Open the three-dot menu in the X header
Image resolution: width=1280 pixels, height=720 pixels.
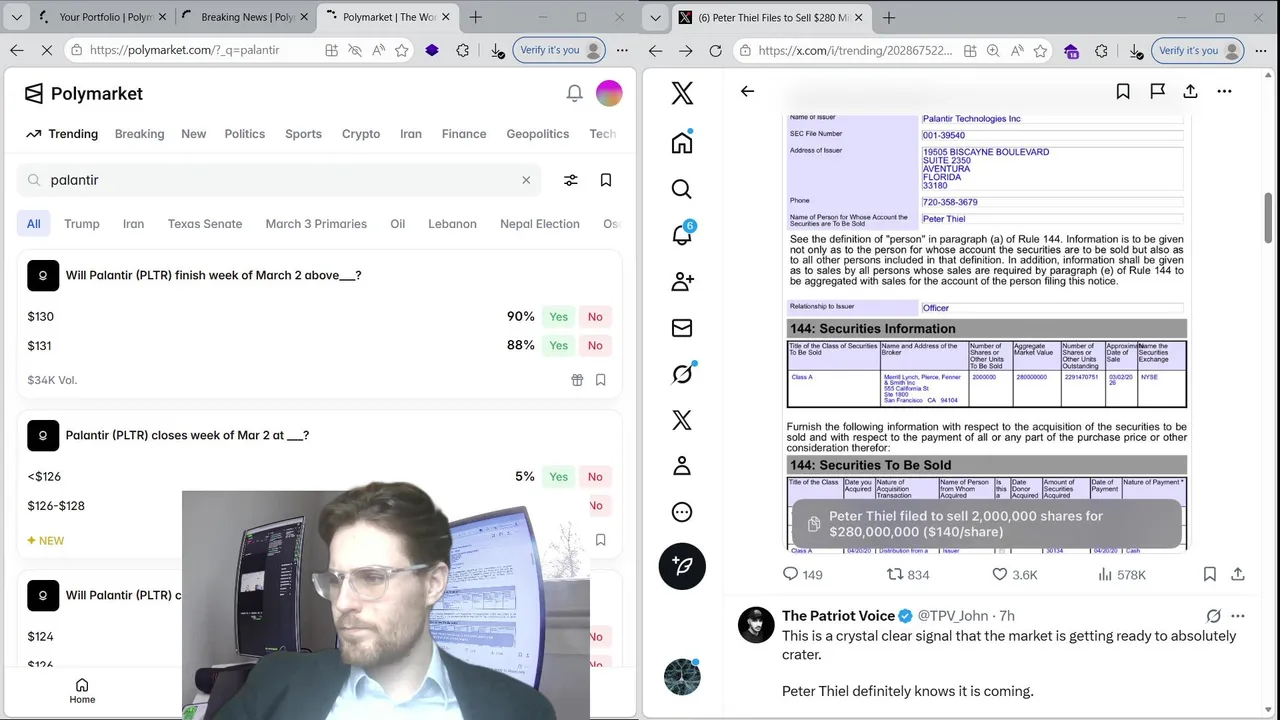tap(1224, 91)
